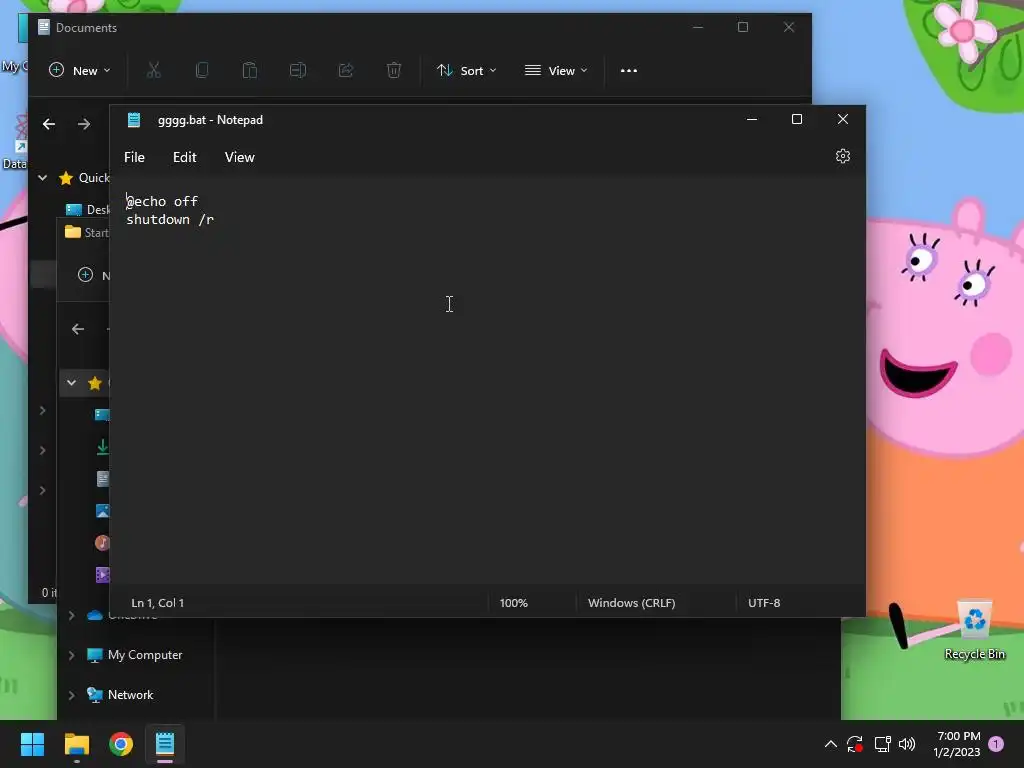Click the Documents icon in lower Explorer sidebar
Image resolution: width=1024 pixels, height=768 pixels.
coord(103,479)
